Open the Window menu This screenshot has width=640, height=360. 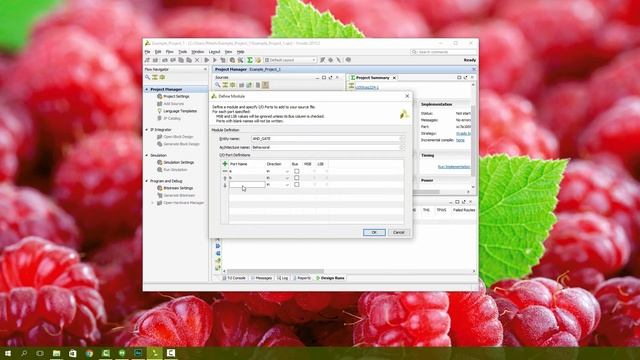[x=198, y=52]
